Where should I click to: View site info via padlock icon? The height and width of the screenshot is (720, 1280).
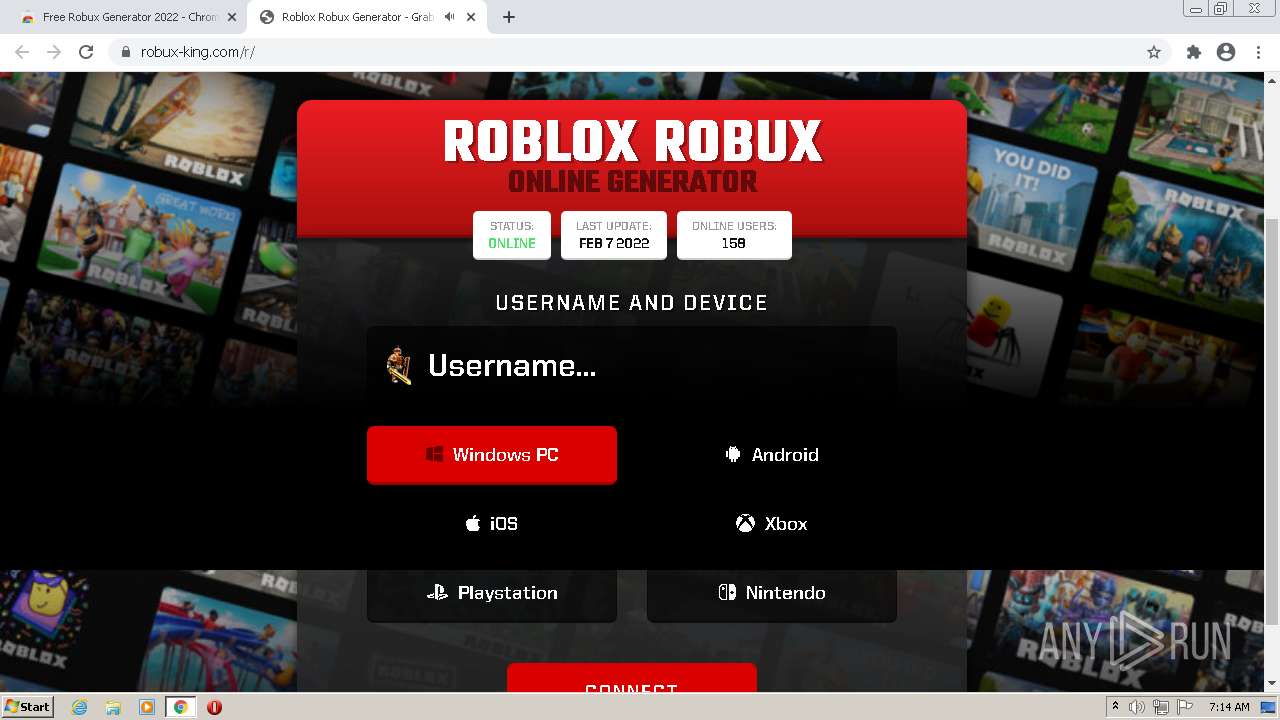125,52
